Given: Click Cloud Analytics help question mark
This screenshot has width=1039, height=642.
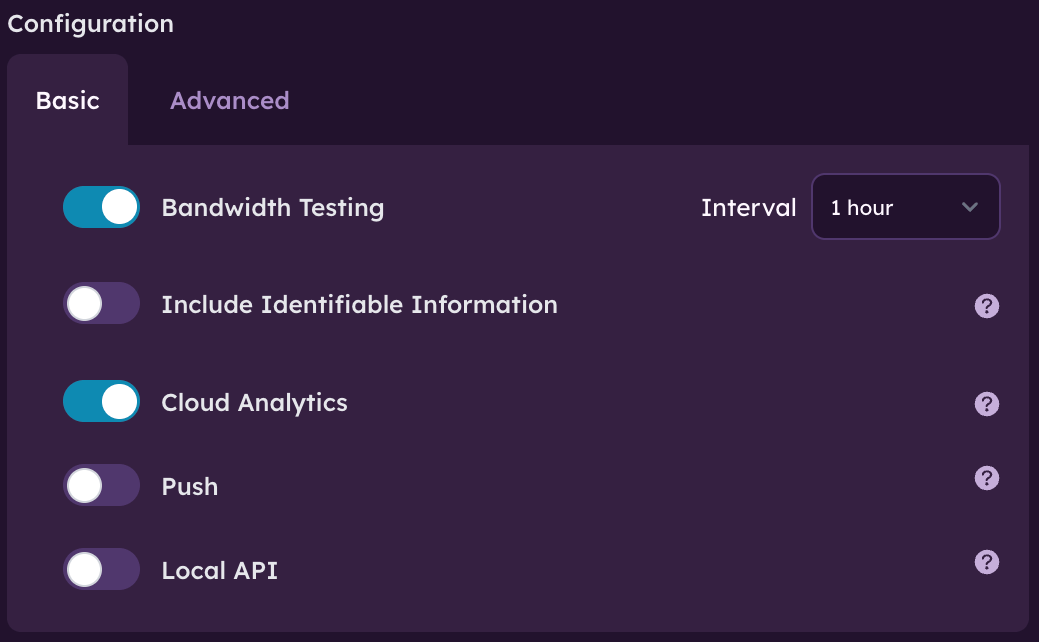Looking at the screenshot, I should click(x=986, y=404).
